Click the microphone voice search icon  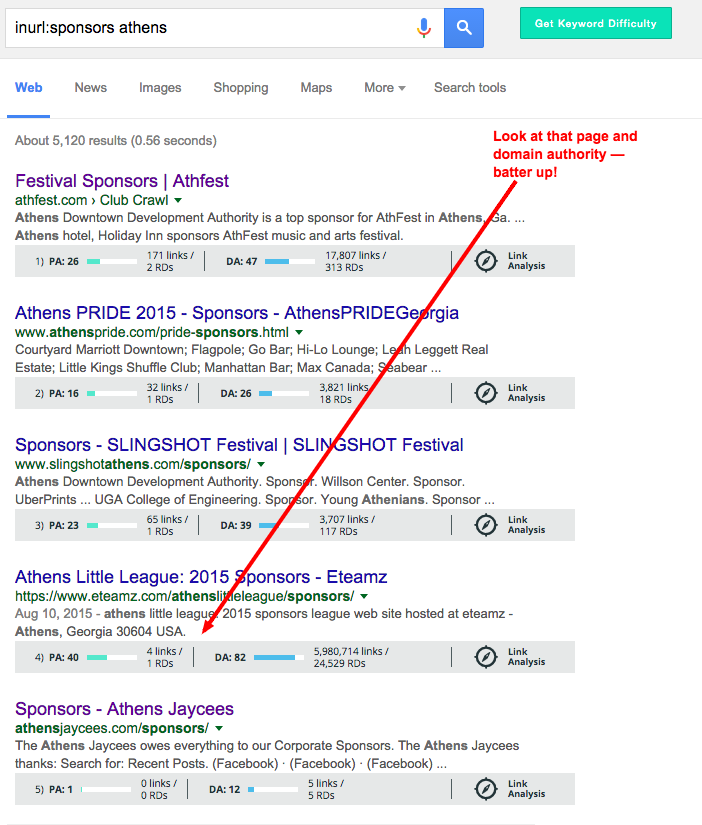(424, 27)
